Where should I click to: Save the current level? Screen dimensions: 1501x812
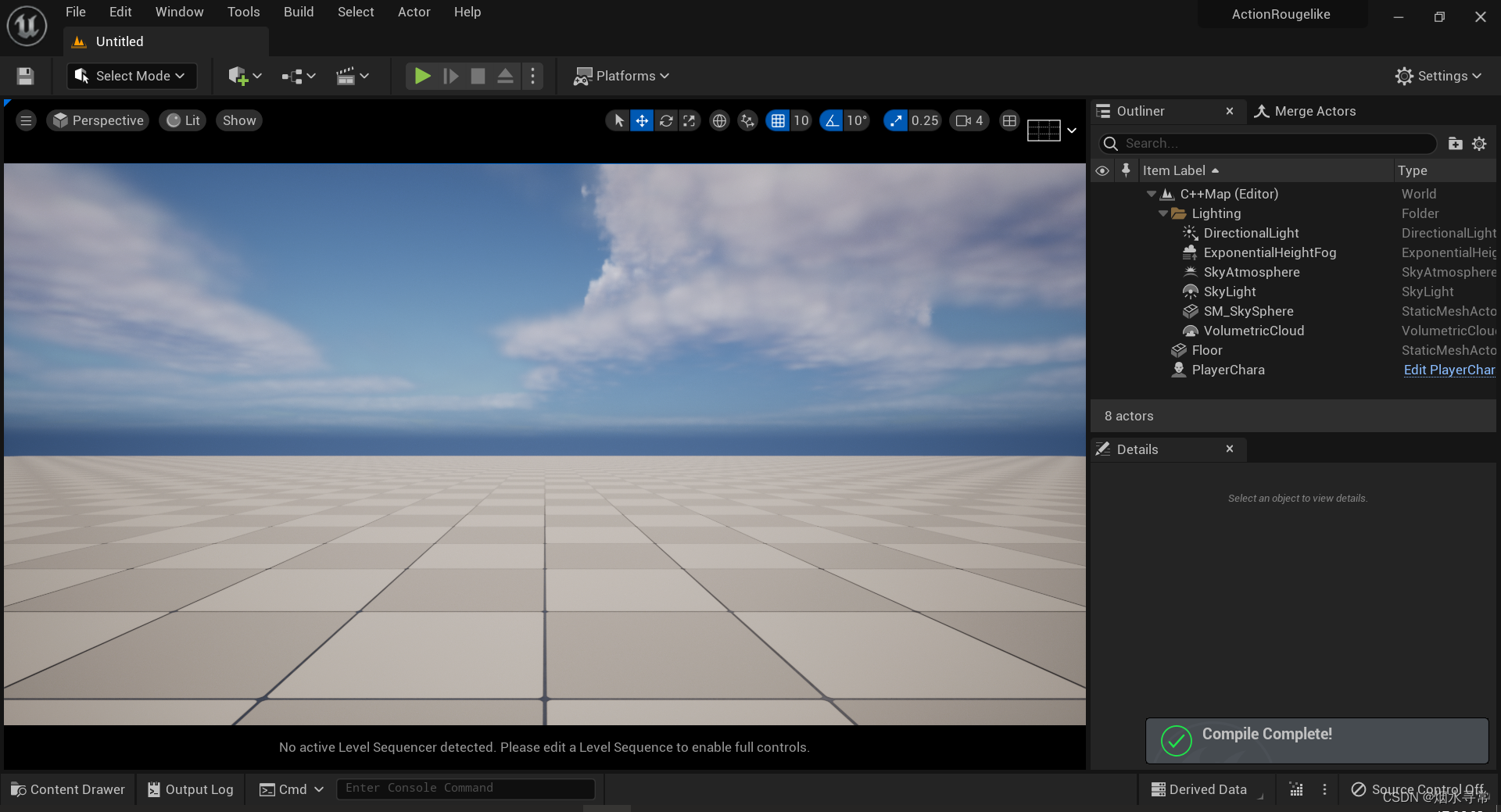coord(24,76)
